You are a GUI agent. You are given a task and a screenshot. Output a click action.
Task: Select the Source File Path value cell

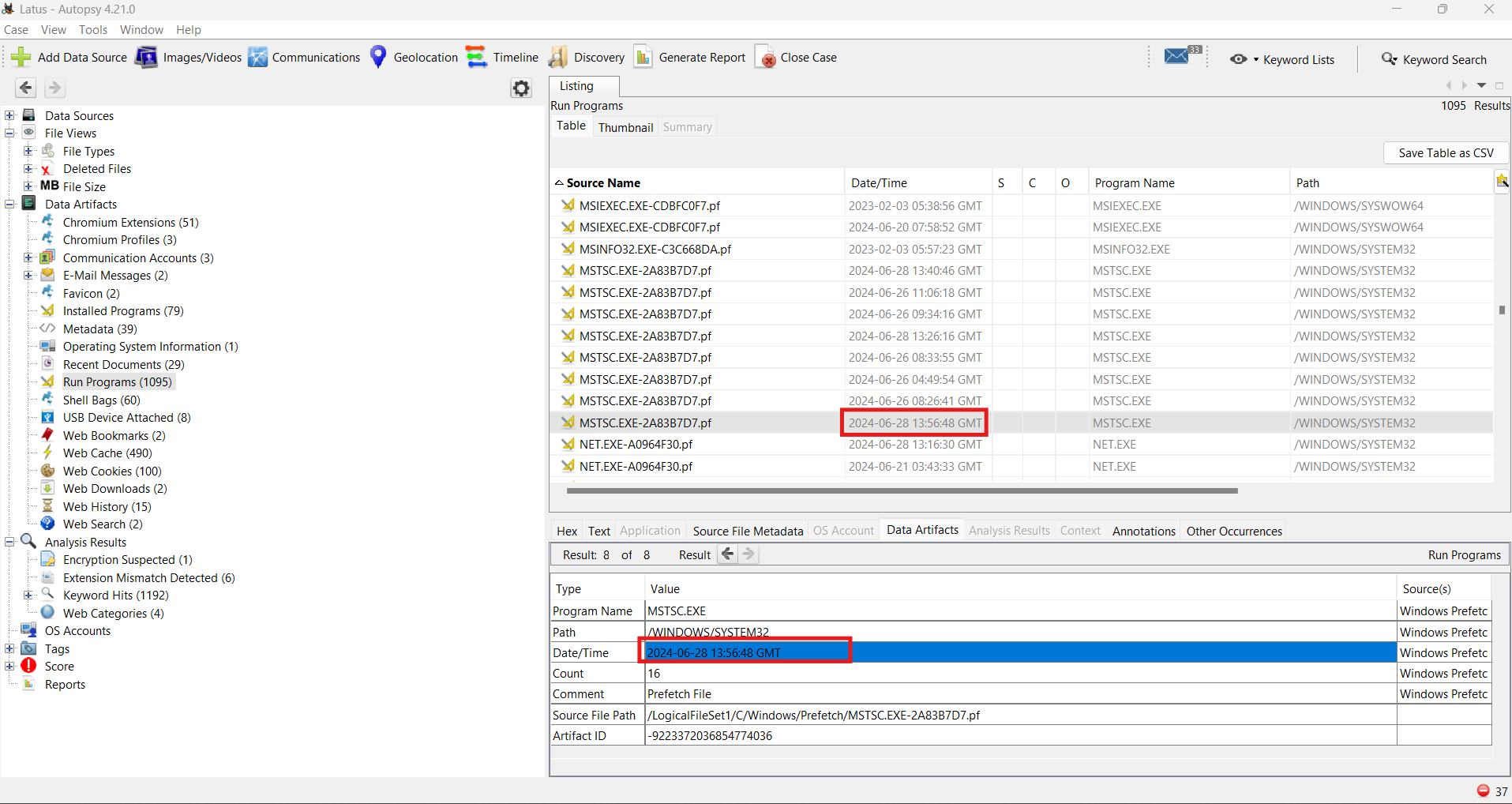(1021, 716)
